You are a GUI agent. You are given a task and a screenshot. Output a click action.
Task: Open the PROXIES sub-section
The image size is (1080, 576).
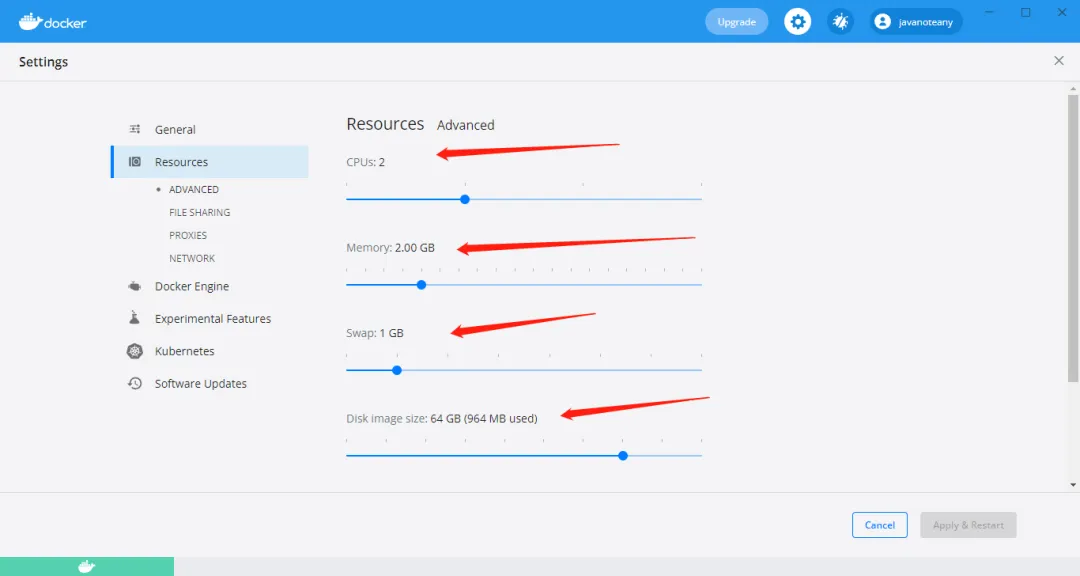point(188,235)
